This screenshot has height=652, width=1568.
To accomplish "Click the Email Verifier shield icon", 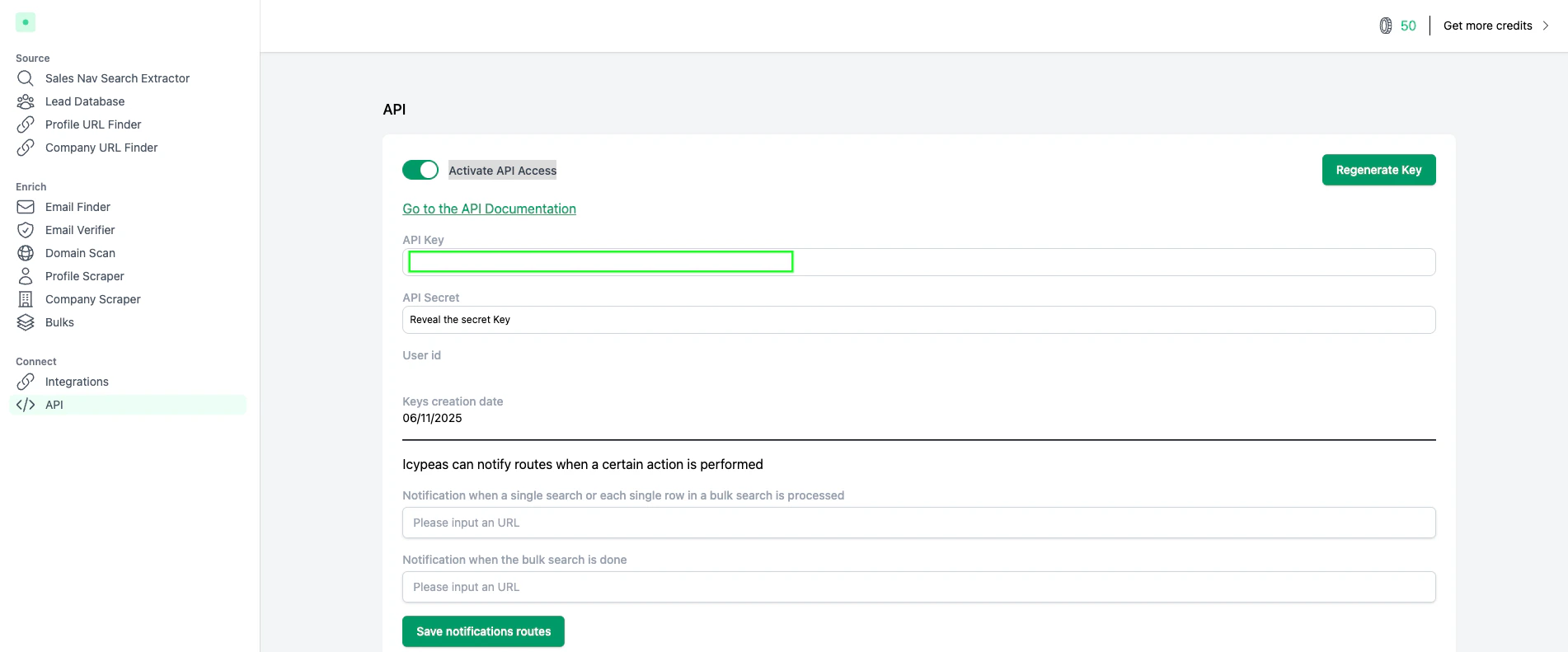I will pyautogui.click(x=26, y=230).
